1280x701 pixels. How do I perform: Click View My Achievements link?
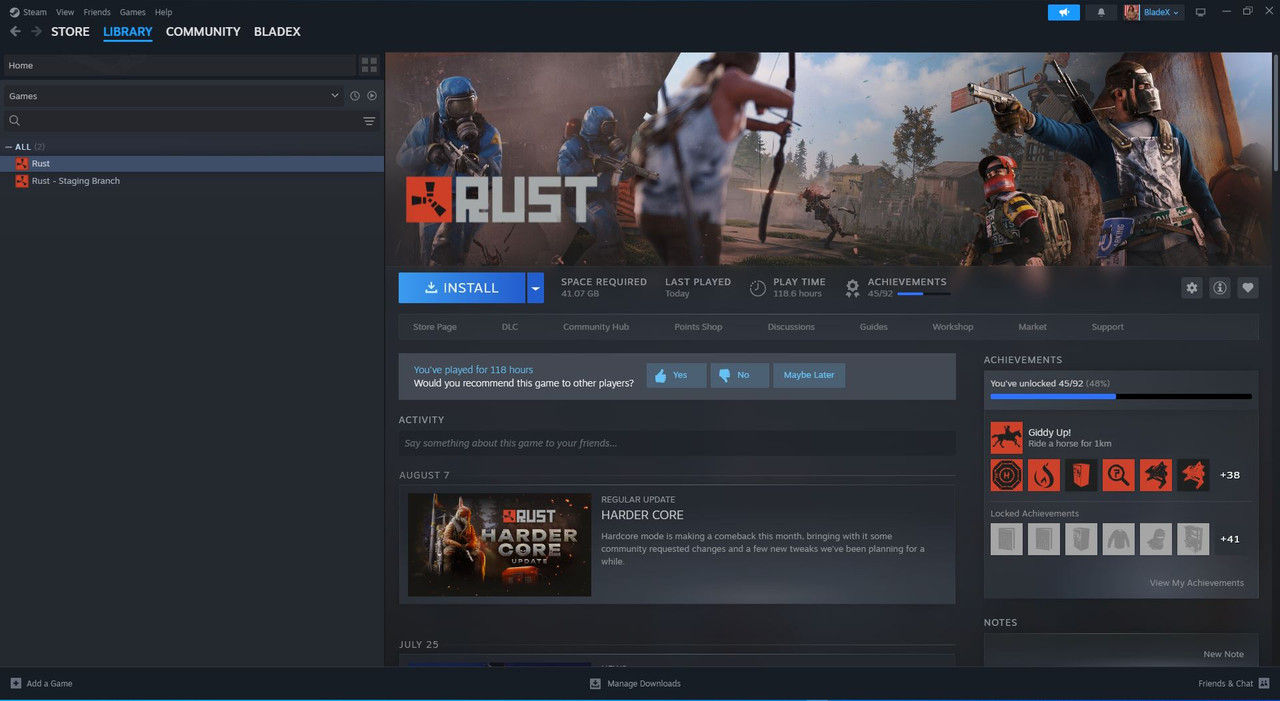pos(1196,583)
